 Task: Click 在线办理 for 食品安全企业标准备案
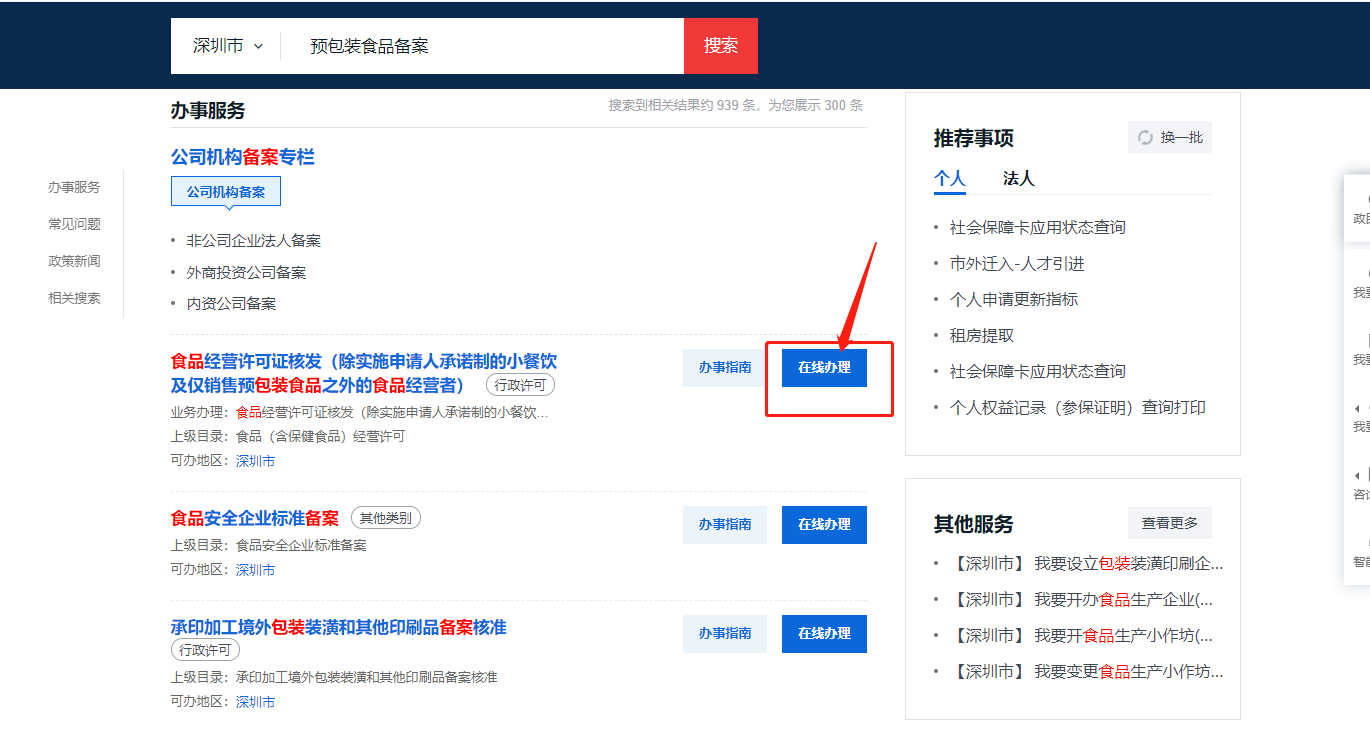[x=824, y=525]
